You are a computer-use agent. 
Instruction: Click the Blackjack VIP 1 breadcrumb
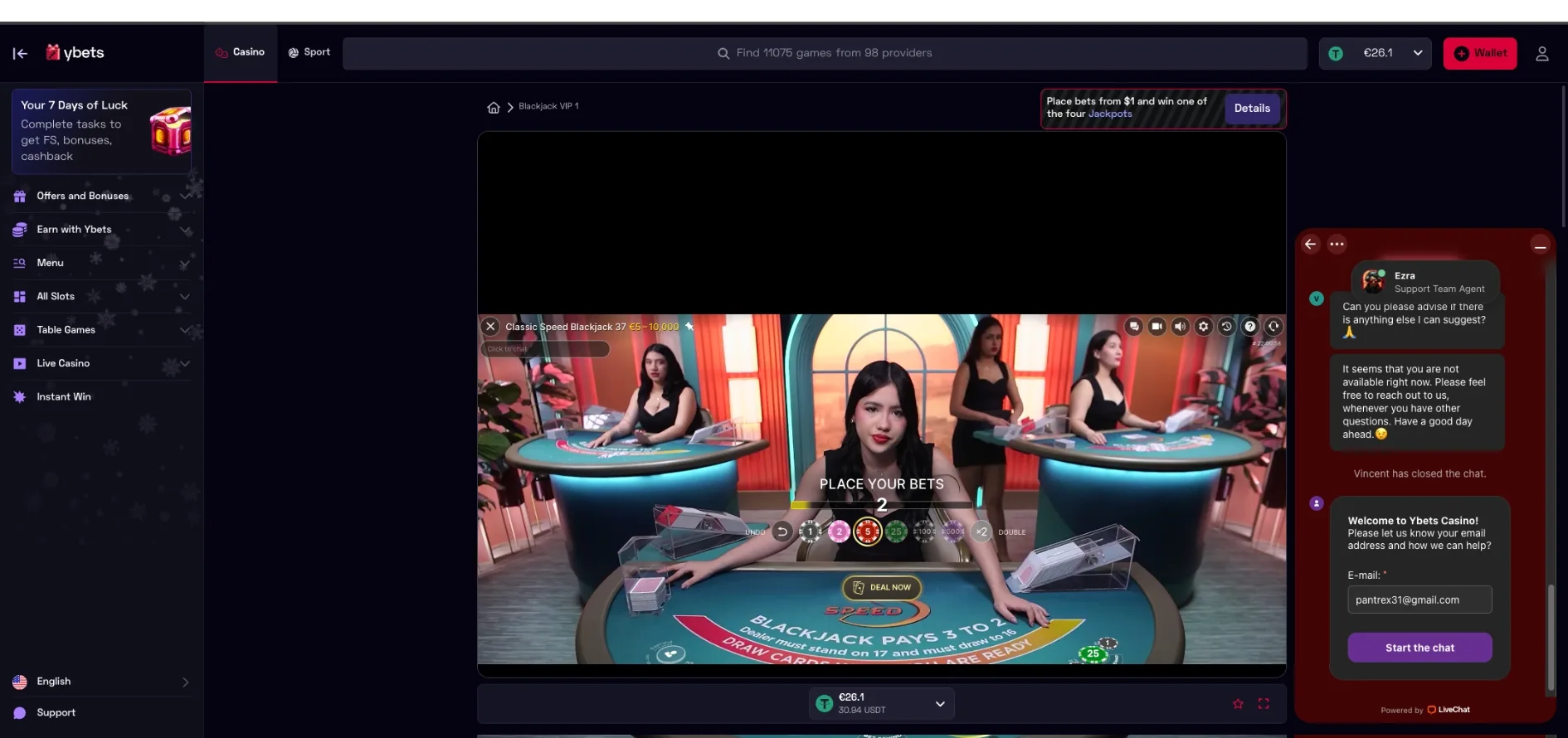[548, 106]
